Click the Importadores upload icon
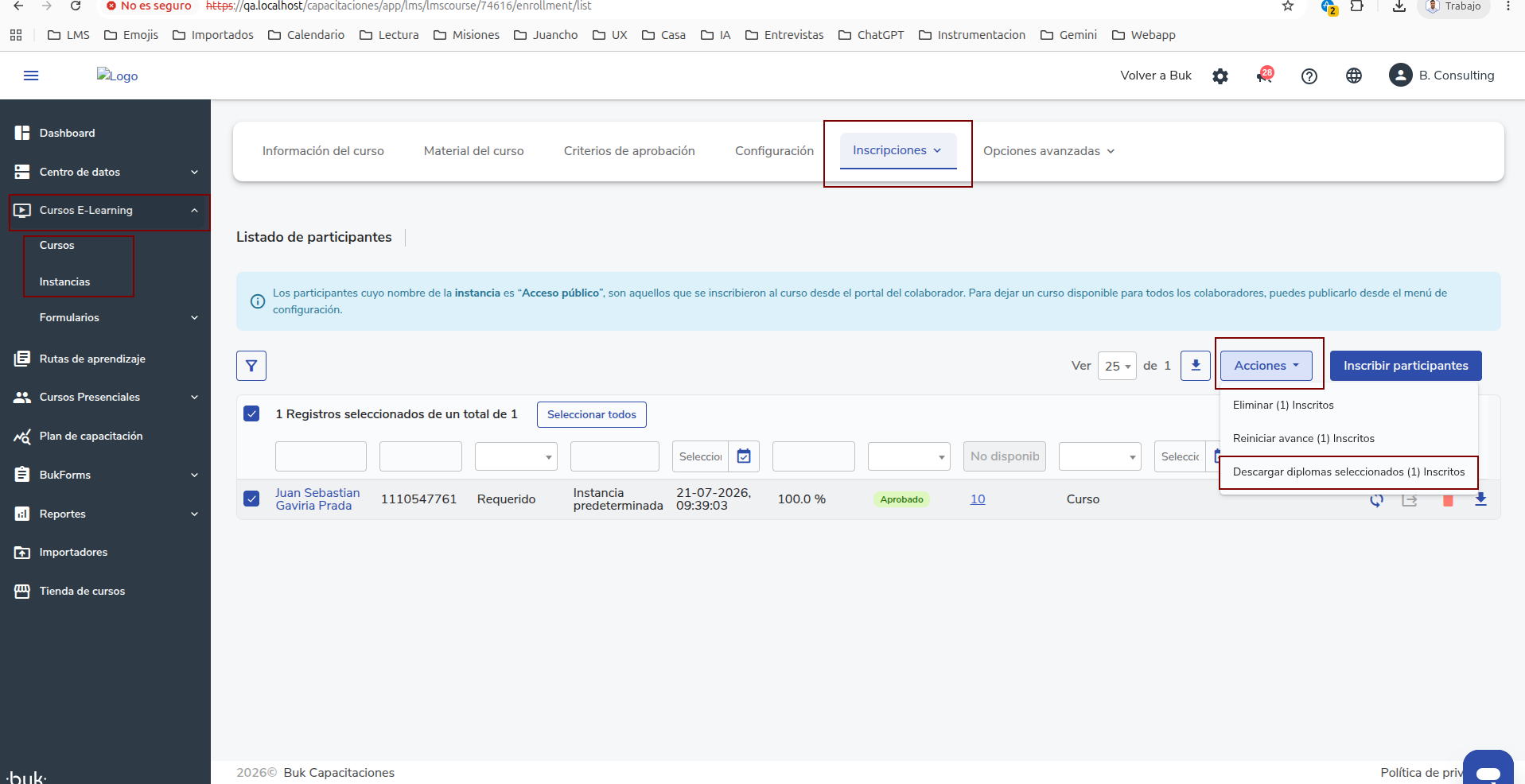1525x784 pixels. click(22, 553)
